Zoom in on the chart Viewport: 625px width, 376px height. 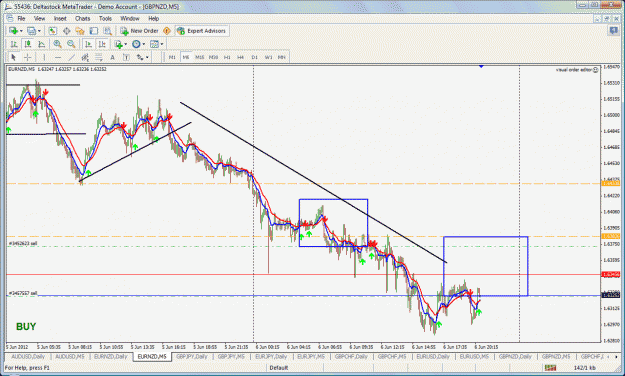pos(57,44)
